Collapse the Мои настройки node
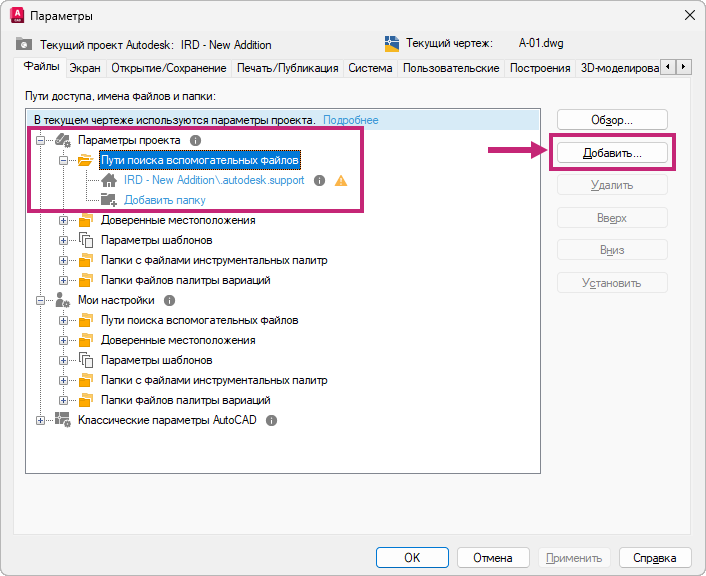The width and height of the screenshot is (706, 576). coord(41,300)
